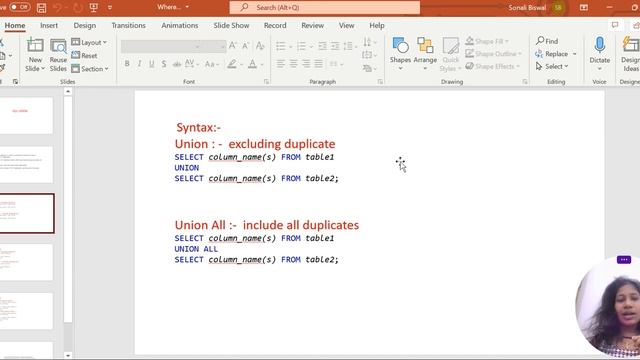Click the New Slide icon
The width and height of the screenshot is (640, 360).
pyautogui.click(x=35, y=46)
